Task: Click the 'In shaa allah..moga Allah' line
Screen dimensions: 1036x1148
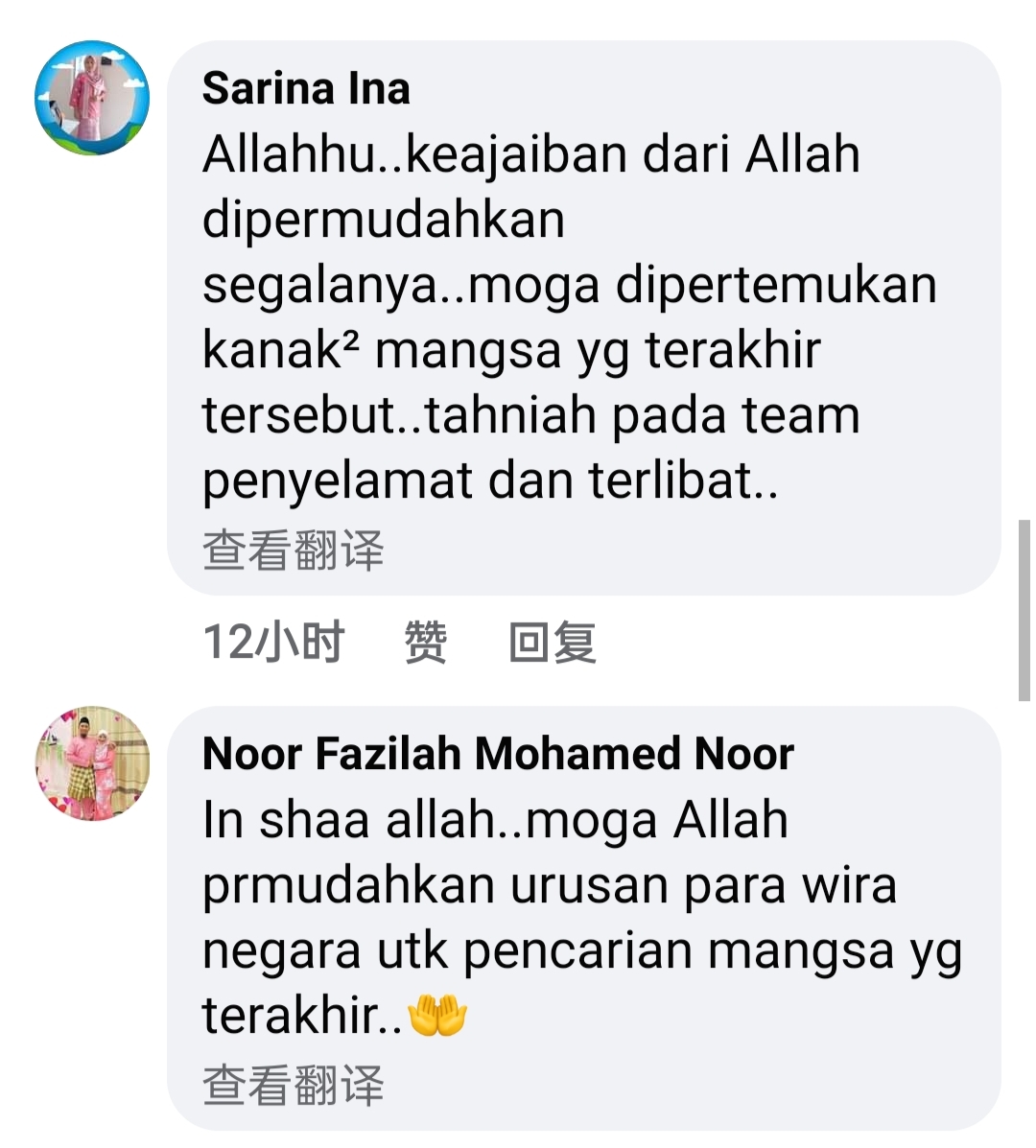Action: [x=495, y=819]
